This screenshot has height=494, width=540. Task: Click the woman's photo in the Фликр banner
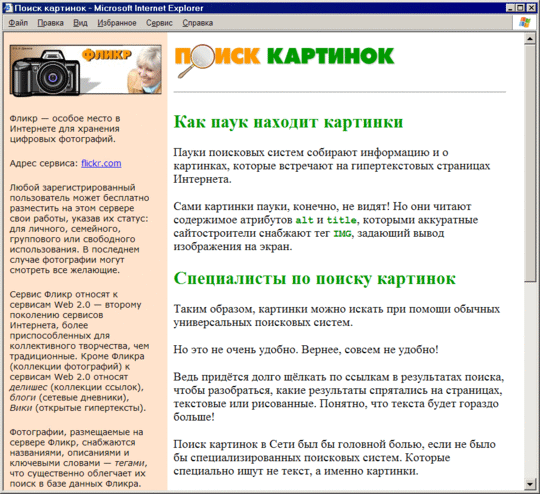point(145,71)
